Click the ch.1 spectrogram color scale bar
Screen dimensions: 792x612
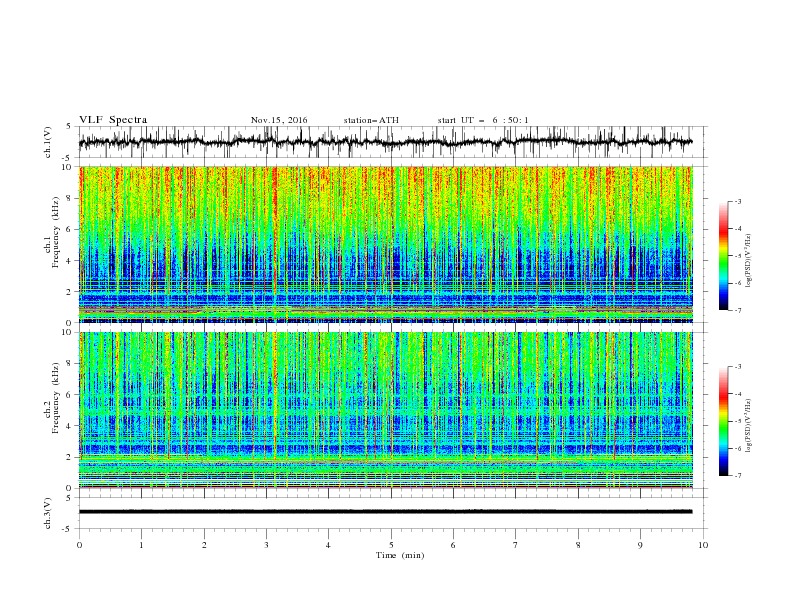pos(723,256)
